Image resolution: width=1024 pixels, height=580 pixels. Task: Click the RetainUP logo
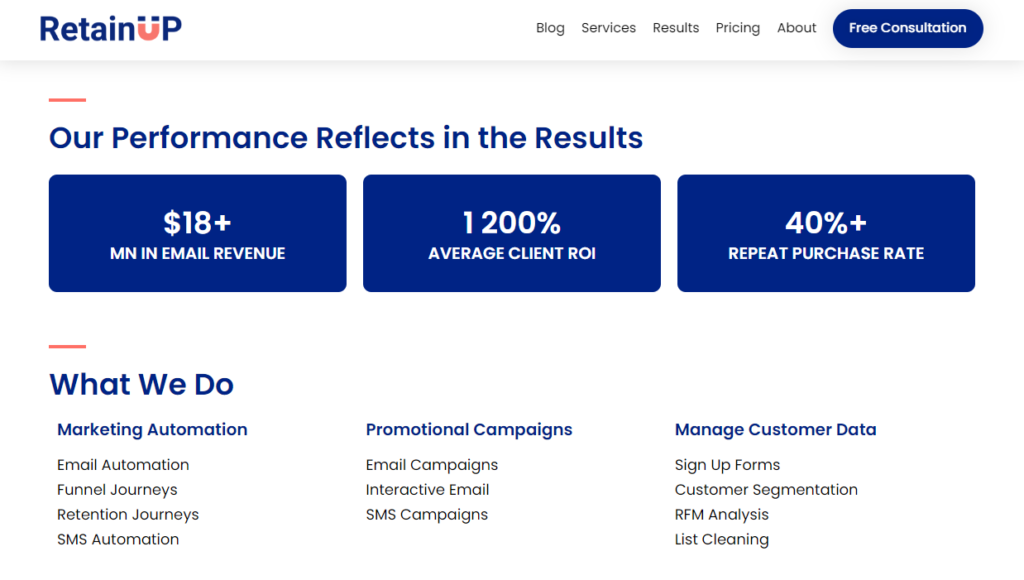click(110, 27)
